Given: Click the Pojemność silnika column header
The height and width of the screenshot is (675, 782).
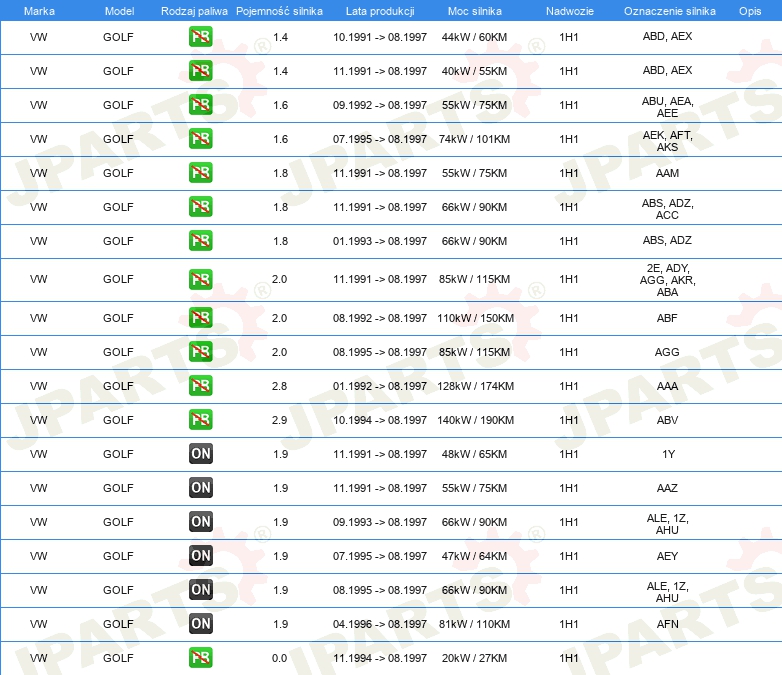Looking at the screenshot, I should click(279, 11).
